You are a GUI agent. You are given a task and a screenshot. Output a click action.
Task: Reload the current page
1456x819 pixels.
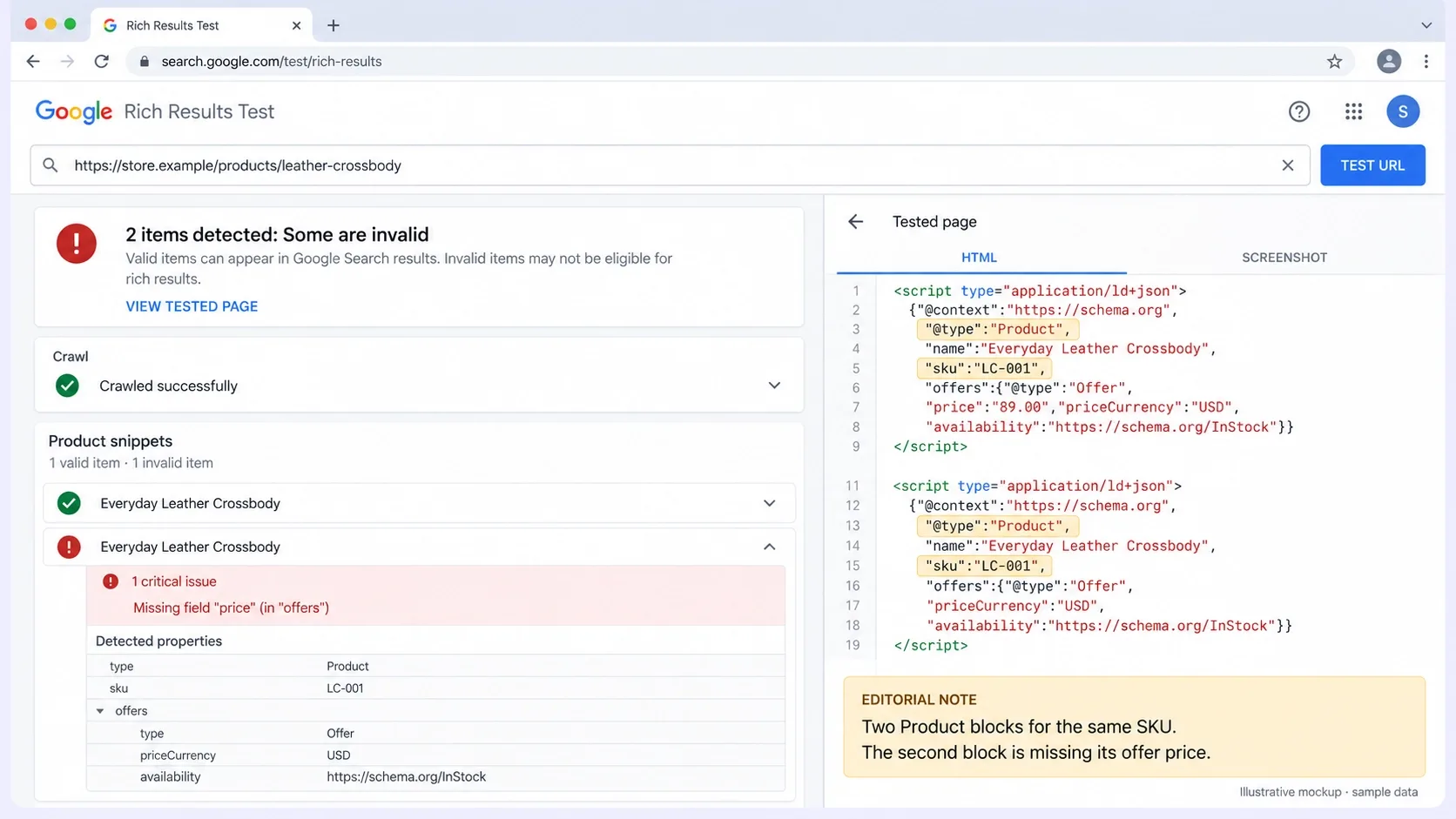102,61
